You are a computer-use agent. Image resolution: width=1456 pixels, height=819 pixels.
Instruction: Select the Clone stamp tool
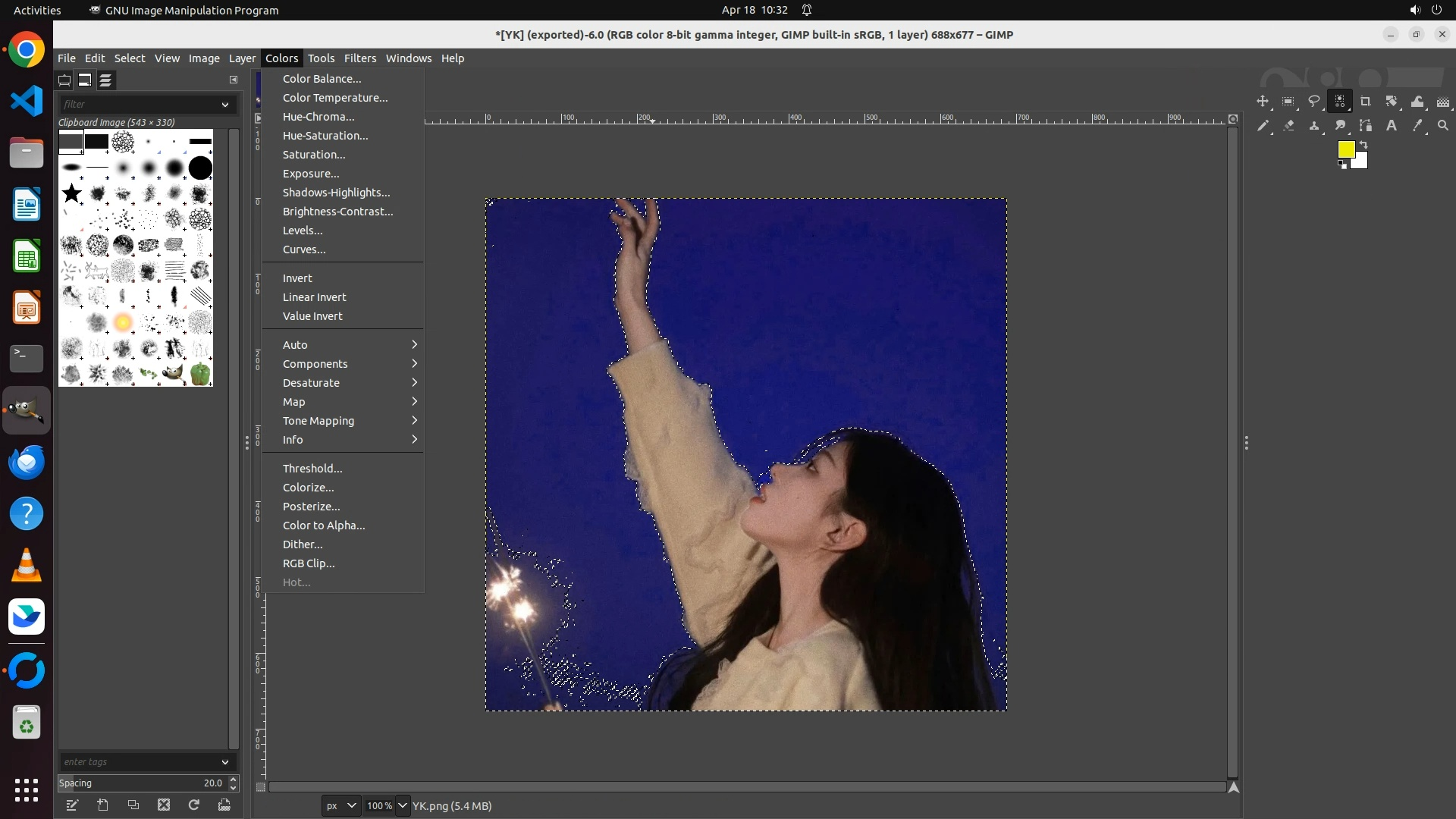click(x=1314, y=126)
